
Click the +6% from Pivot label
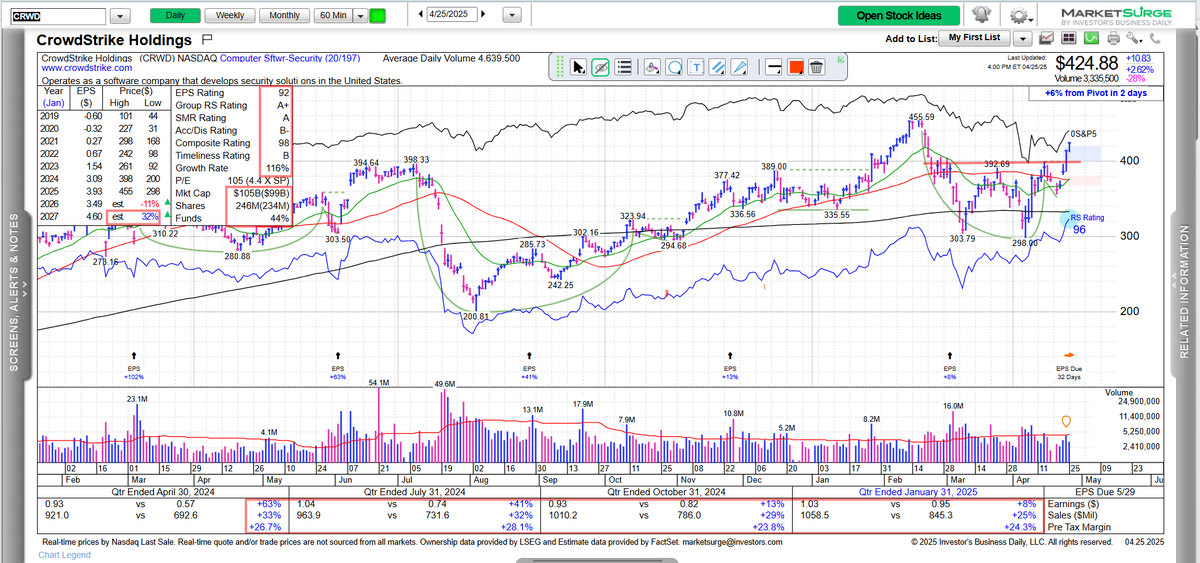coord(1098,93)
